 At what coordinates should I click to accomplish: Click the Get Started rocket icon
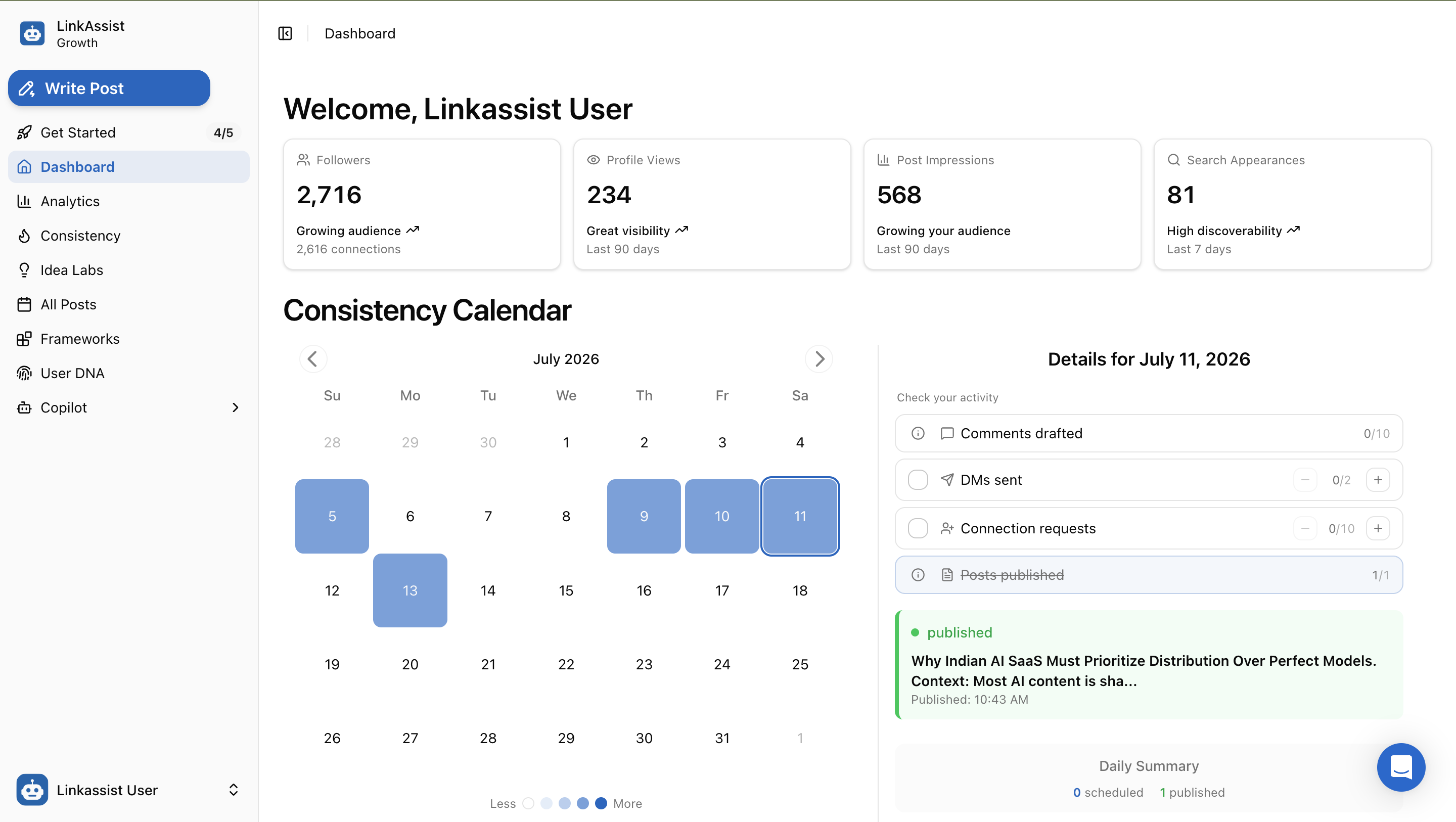click(24, 132)
